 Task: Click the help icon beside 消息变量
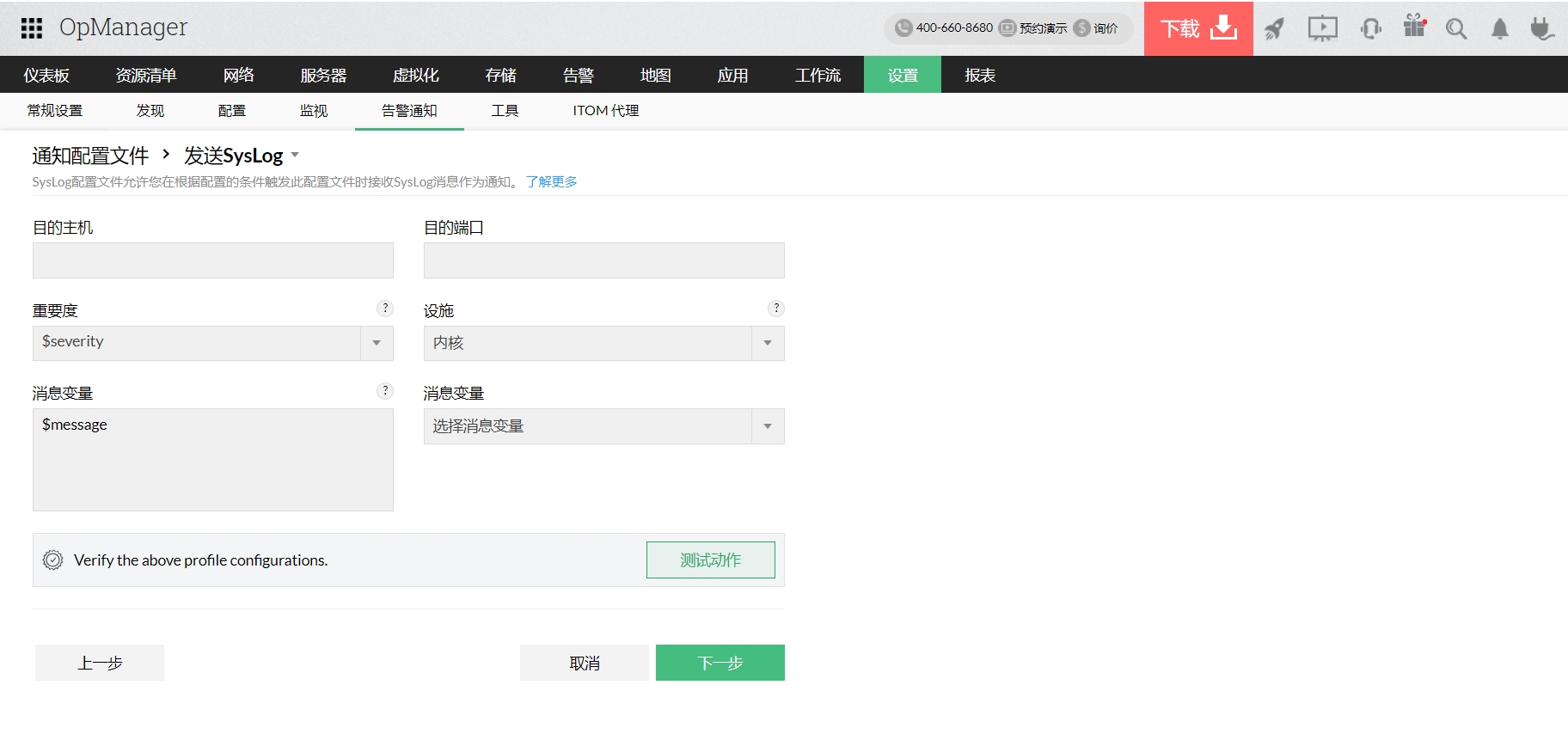tap(385, 391)
